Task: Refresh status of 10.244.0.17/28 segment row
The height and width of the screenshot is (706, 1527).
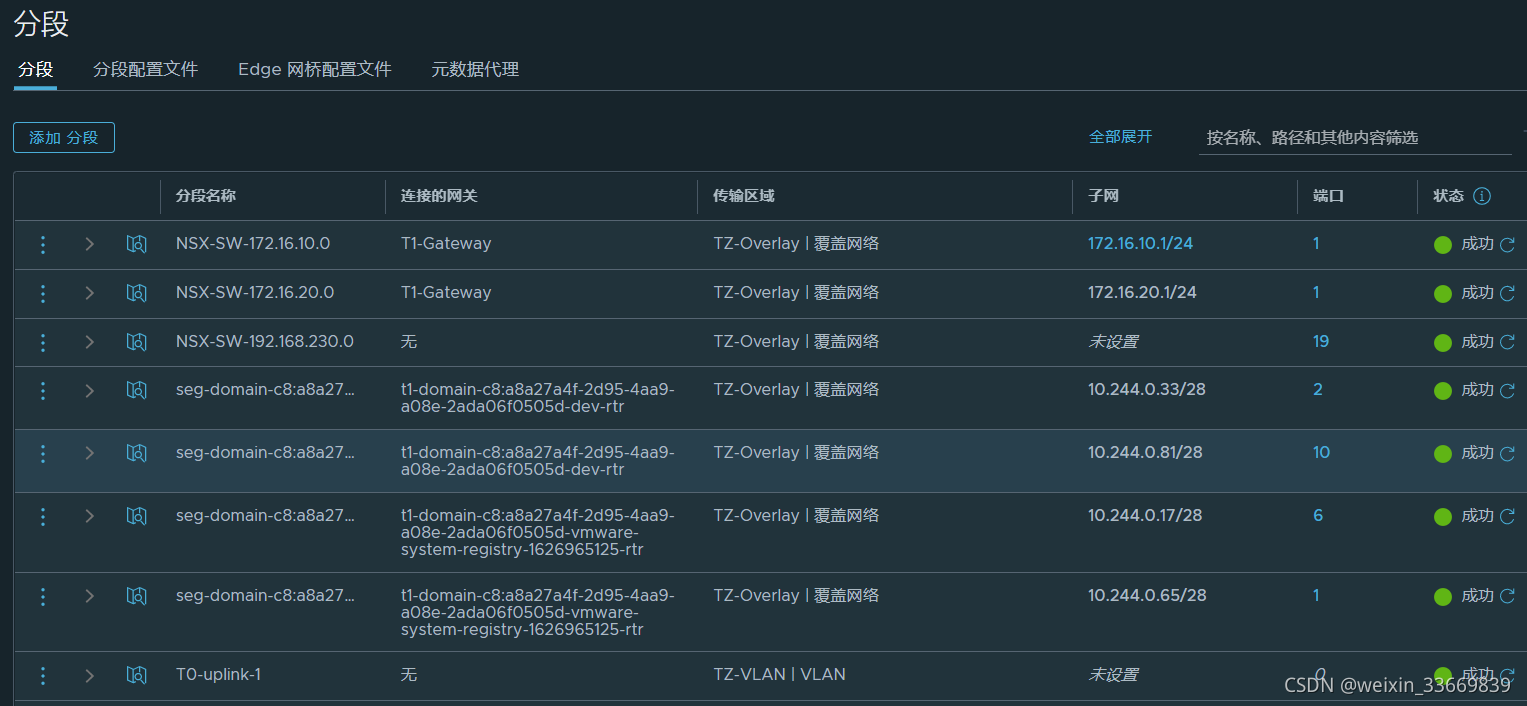Action: click(x=1507, y=516)
